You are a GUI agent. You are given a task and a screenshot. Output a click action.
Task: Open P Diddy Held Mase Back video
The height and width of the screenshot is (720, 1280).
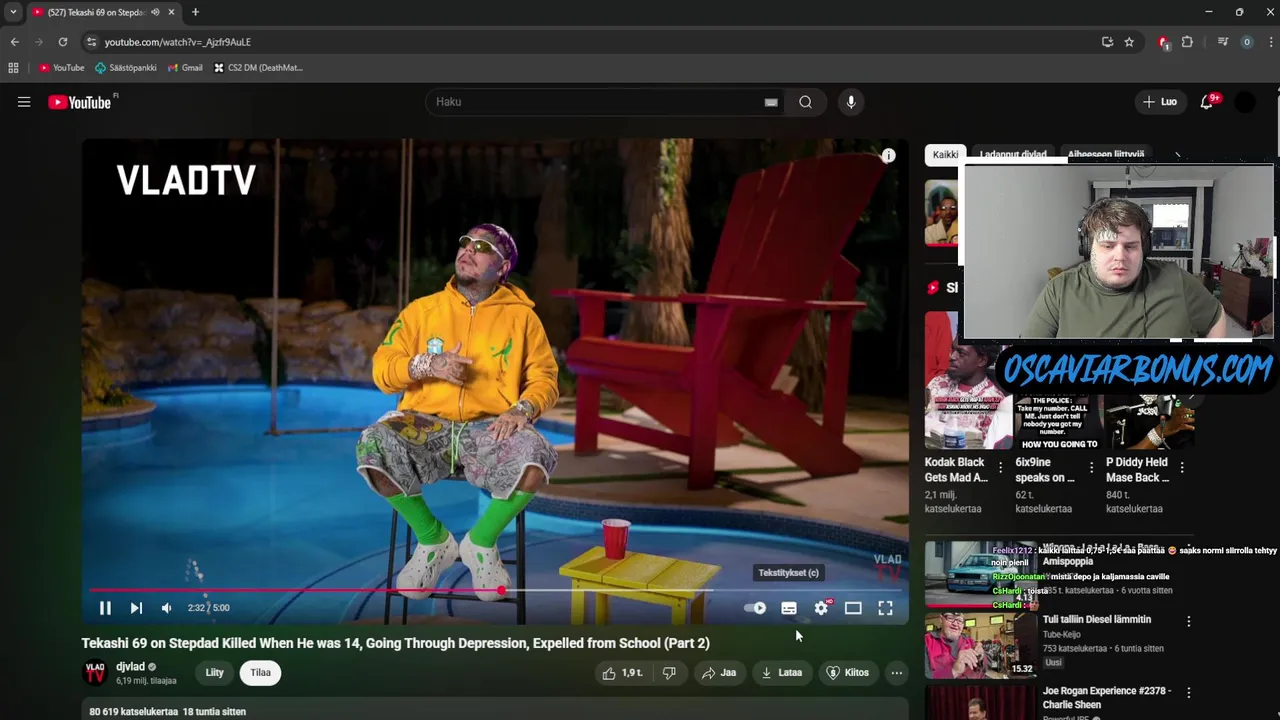coord(1137,470)
